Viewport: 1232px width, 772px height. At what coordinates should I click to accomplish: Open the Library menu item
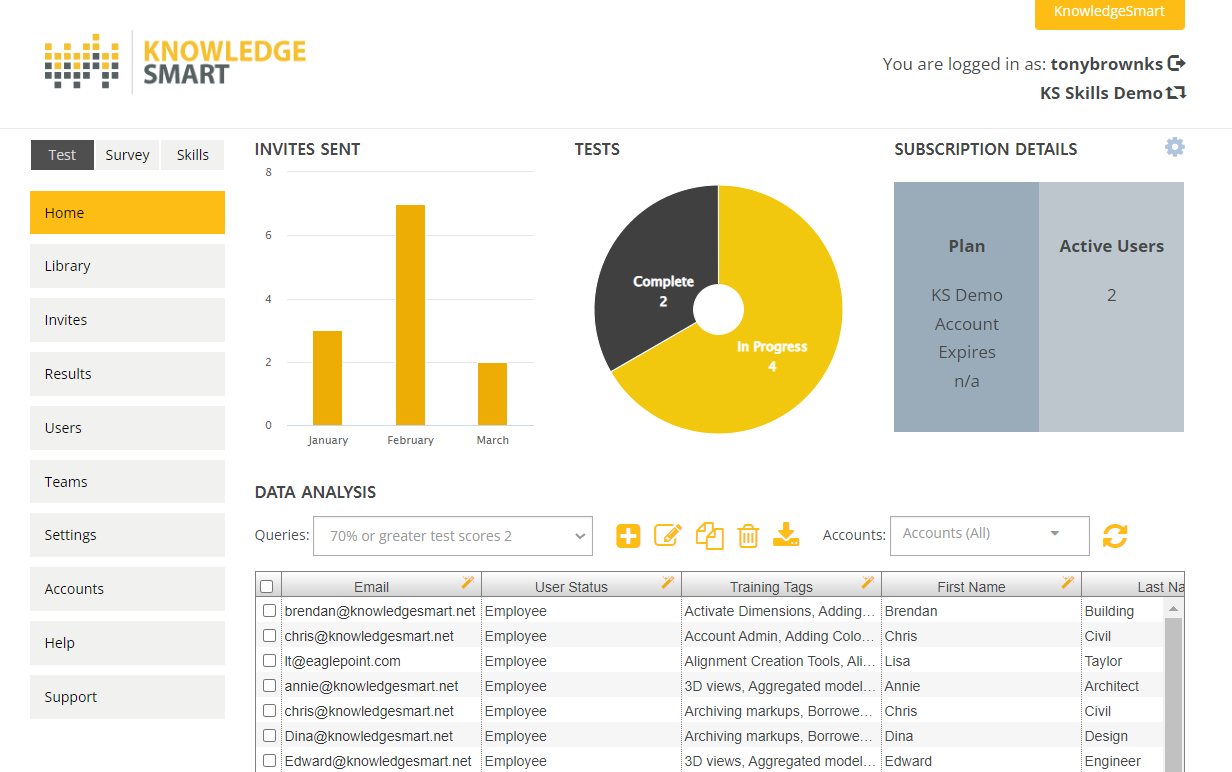click(x=127, y=266)
